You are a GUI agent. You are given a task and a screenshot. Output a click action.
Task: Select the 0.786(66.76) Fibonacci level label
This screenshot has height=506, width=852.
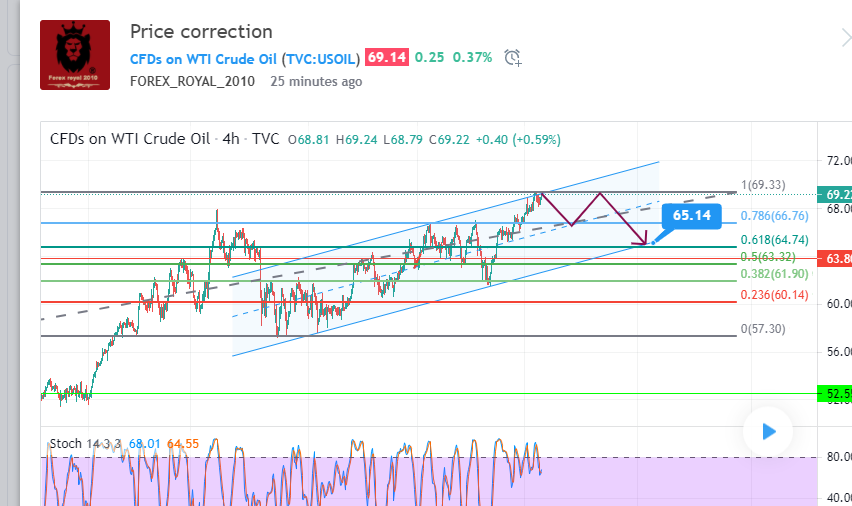pos(774,214)
